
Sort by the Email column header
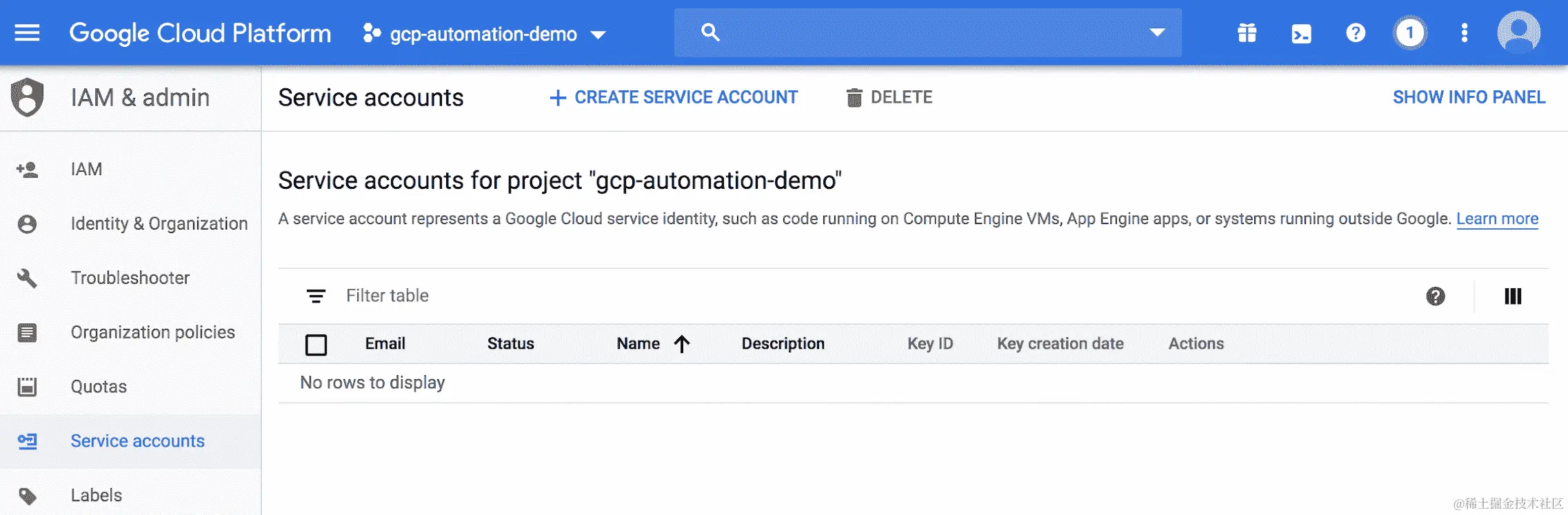pyautogui.click(x=385, y=343)
